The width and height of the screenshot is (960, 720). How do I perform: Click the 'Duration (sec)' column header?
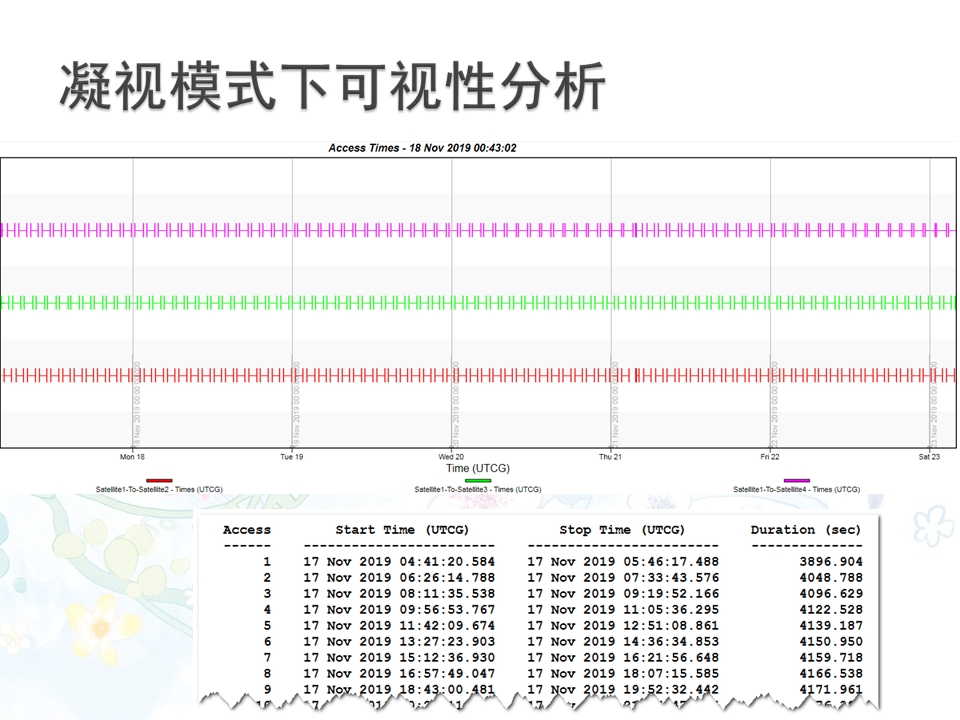click(x=806, y=530)
